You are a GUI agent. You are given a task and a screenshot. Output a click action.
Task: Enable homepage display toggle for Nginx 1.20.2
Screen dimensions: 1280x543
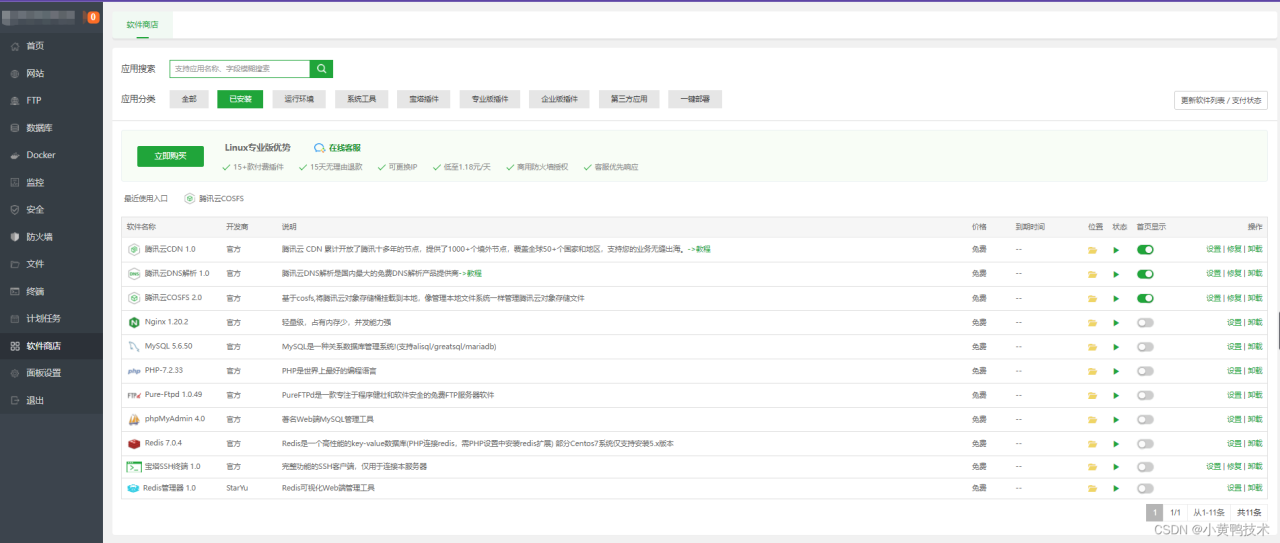1145,322
